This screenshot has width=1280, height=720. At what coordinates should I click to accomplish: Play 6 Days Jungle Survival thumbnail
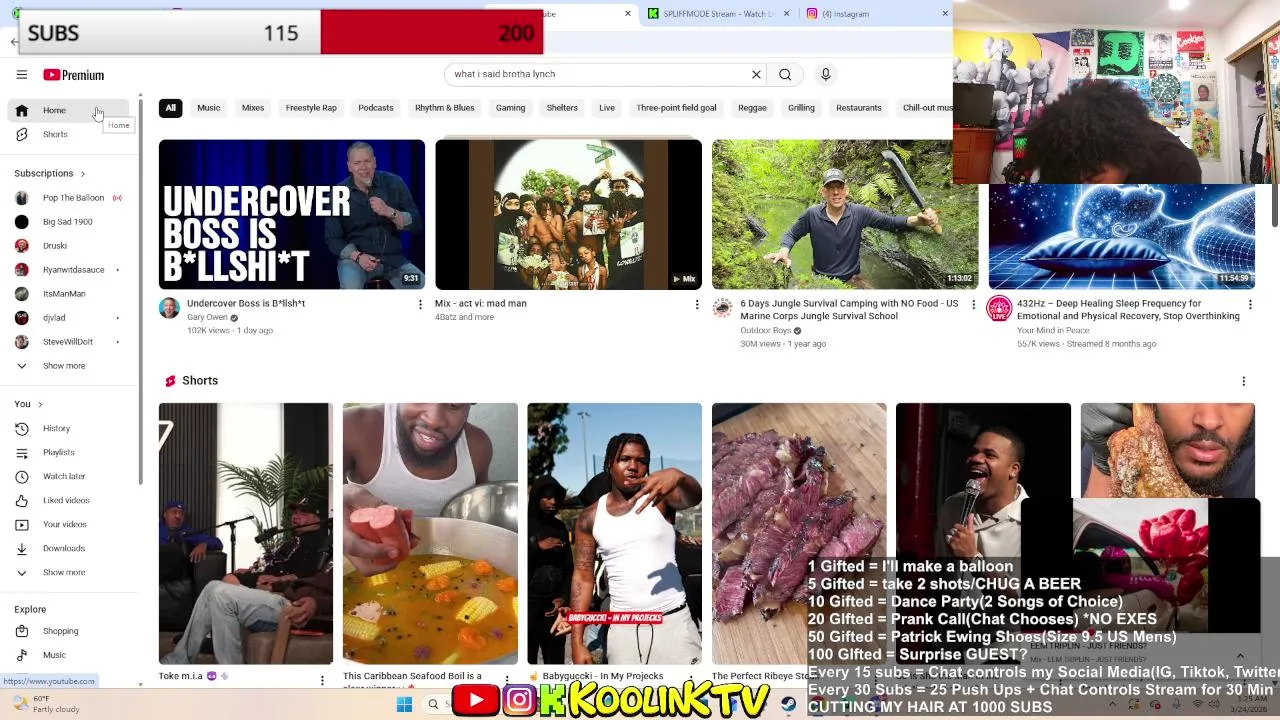tap(845, 214)
